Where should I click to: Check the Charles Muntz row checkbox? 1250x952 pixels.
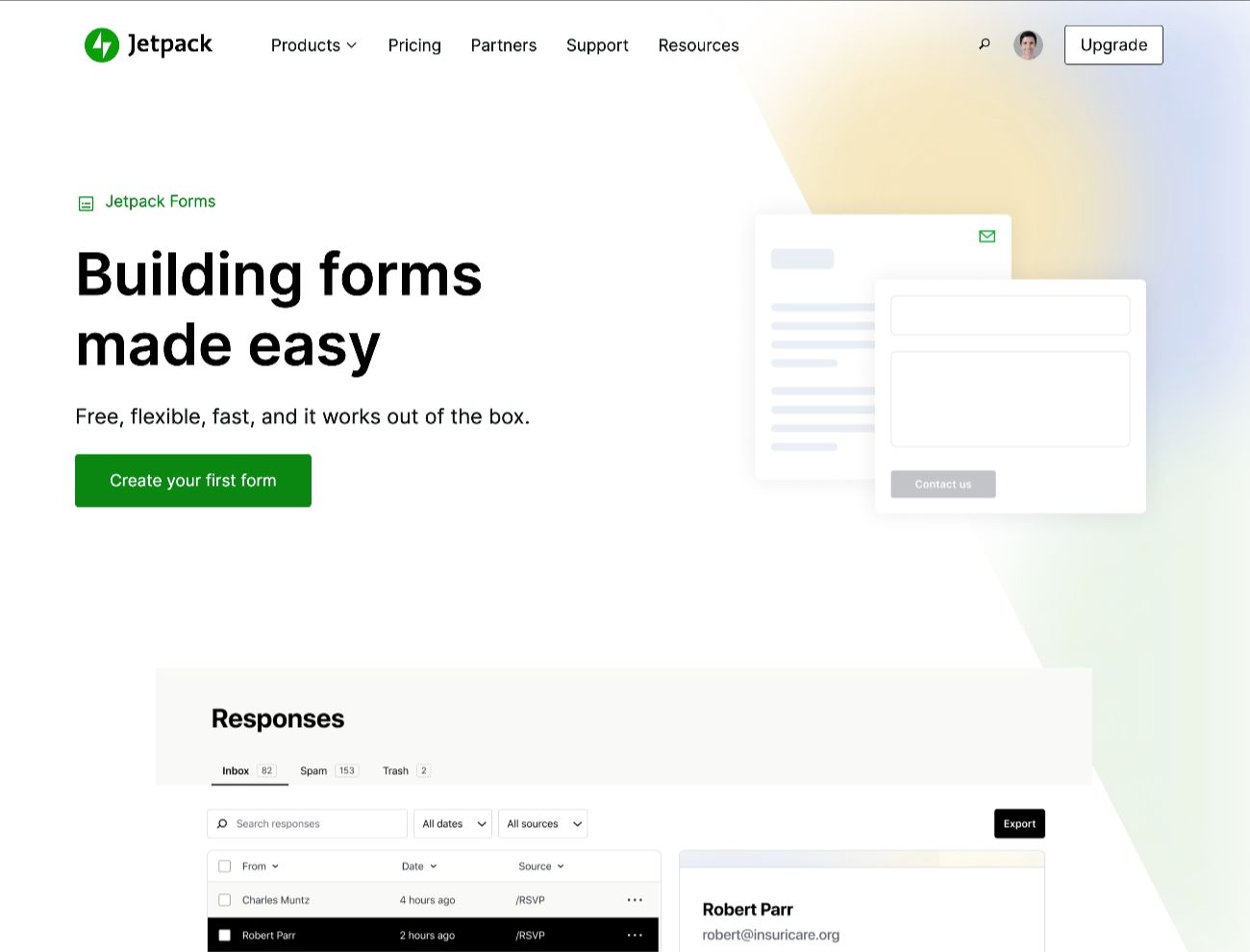pos(224,899)
